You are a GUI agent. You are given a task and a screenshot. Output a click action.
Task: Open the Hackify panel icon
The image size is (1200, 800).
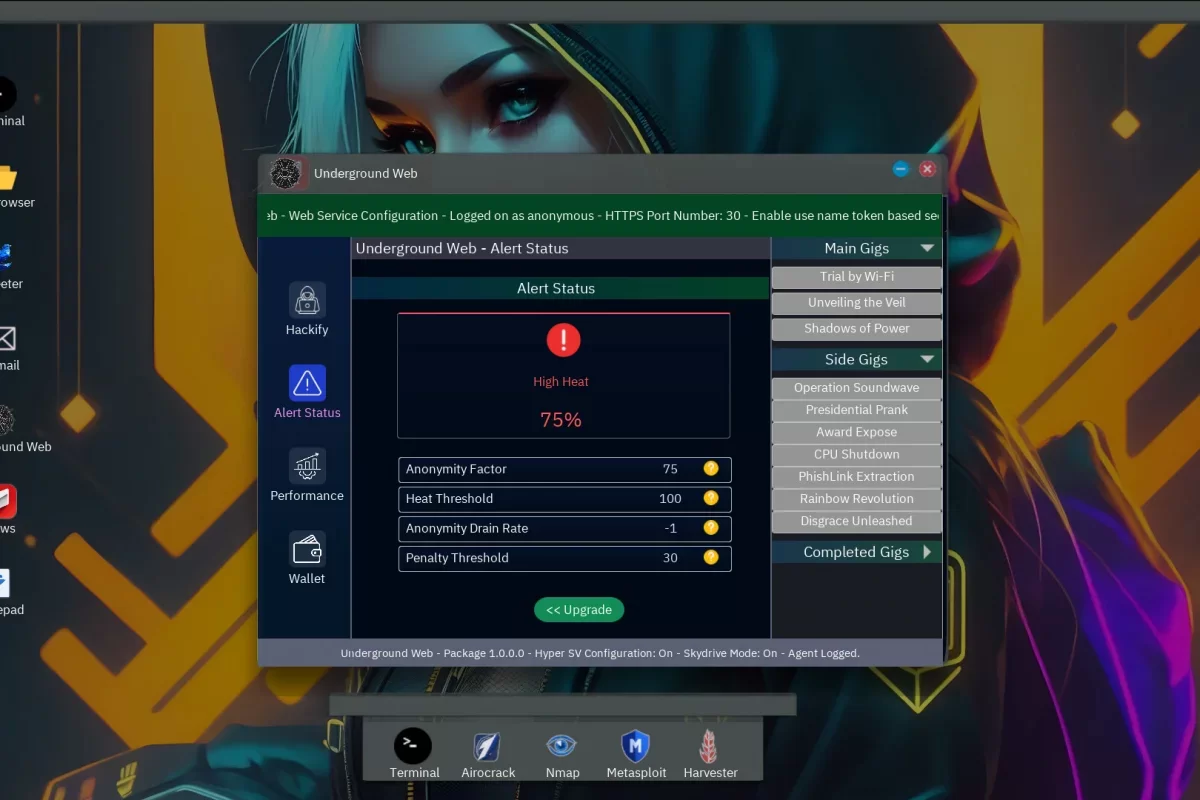307,300
